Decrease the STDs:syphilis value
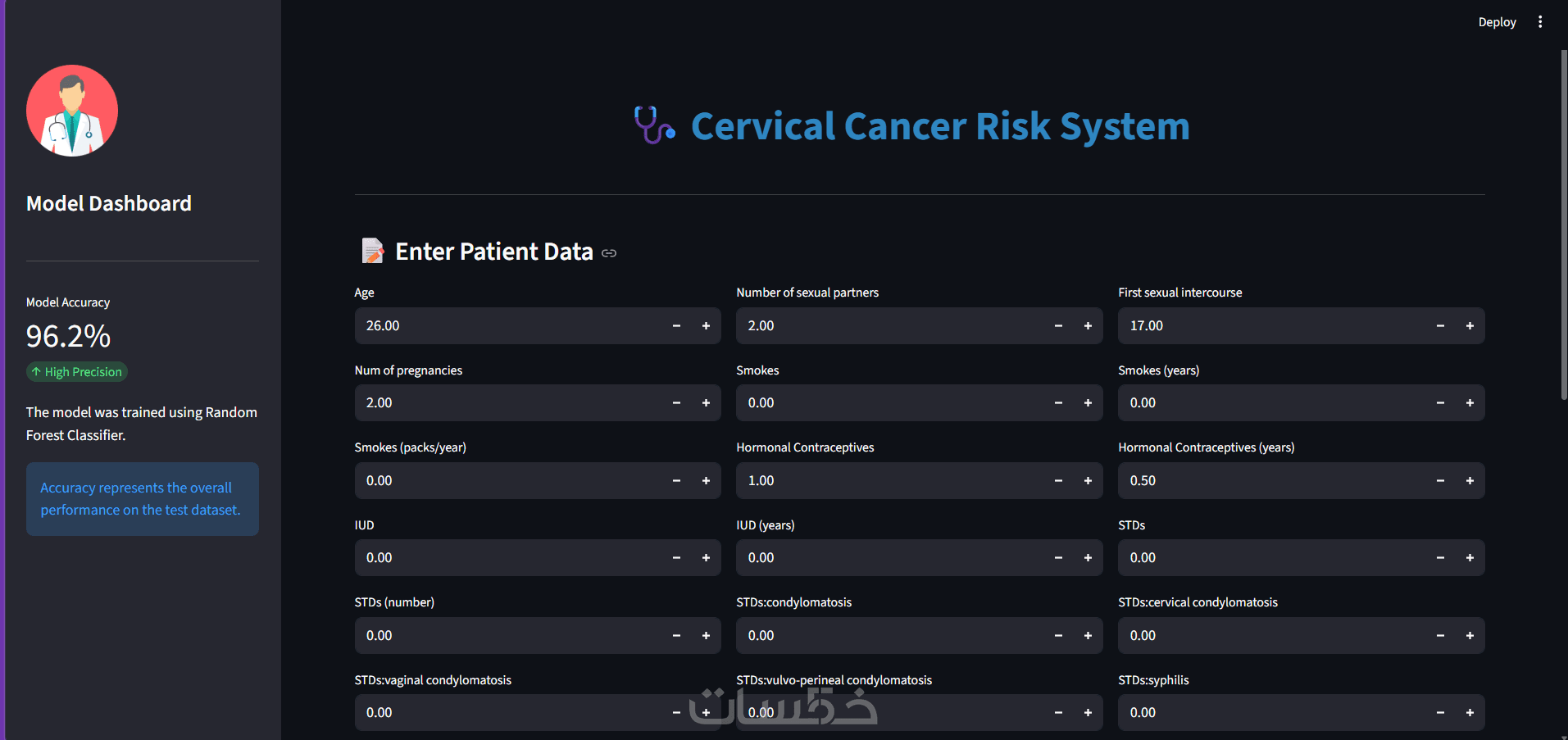The height and width of the screenshot is (740, 1568). (1440, 713)
